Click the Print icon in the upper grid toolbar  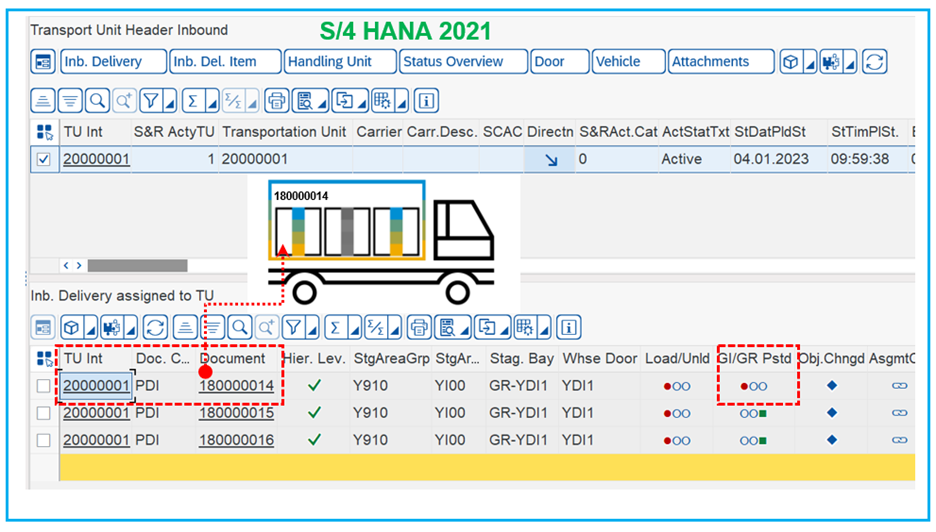(x=276, y=101)
